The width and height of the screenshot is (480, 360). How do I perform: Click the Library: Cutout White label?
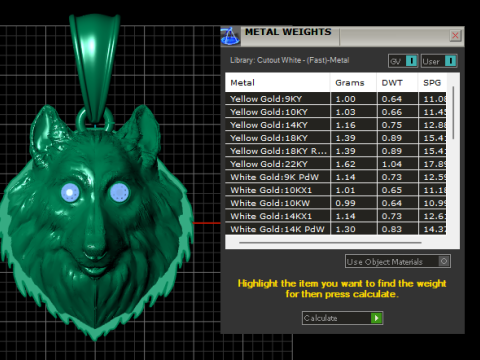289,60
